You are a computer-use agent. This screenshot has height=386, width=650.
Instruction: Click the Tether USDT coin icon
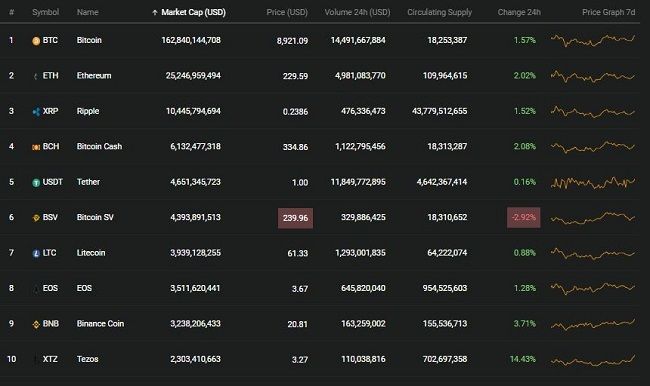coord(36,182)
